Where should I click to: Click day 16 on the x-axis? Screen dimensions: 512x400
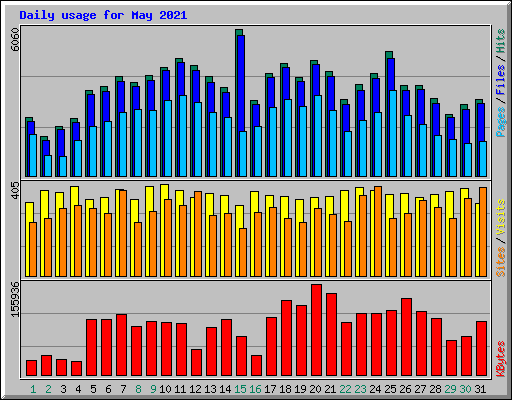coord(255,389)
